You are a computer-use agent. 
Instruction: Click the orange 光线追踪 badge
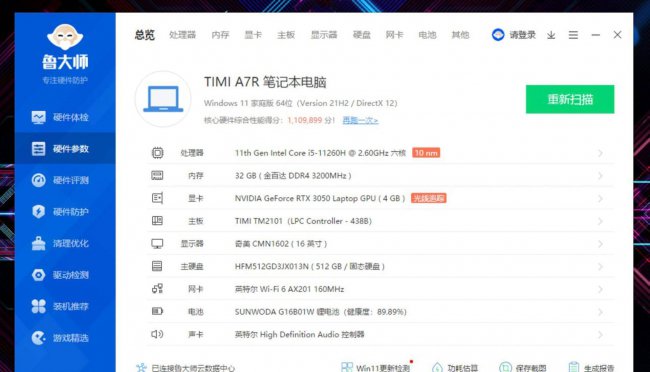[429, 198]
